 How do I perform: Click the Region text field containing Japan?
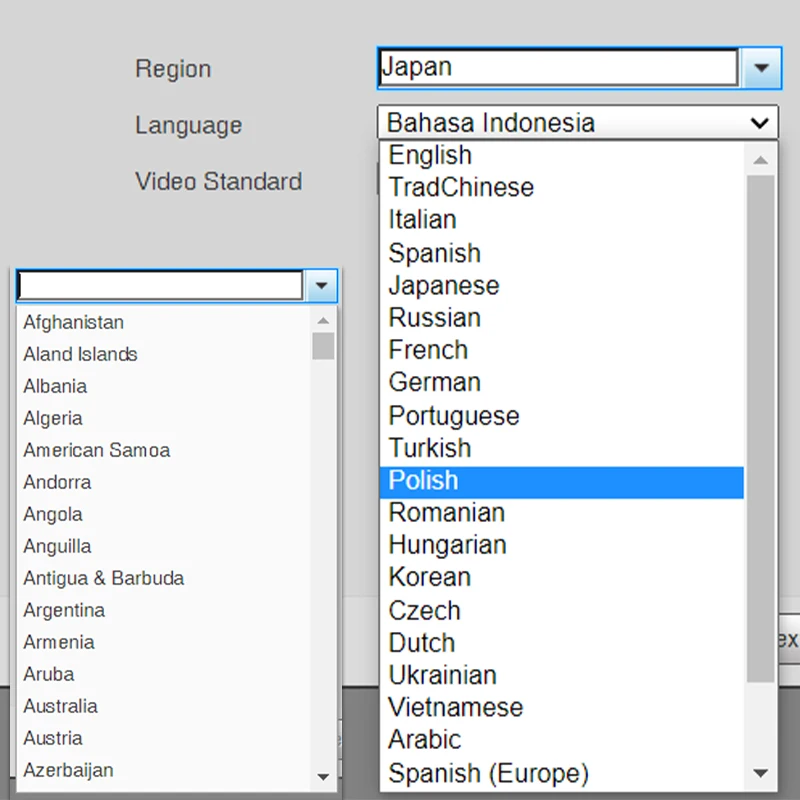coord(558,68)
